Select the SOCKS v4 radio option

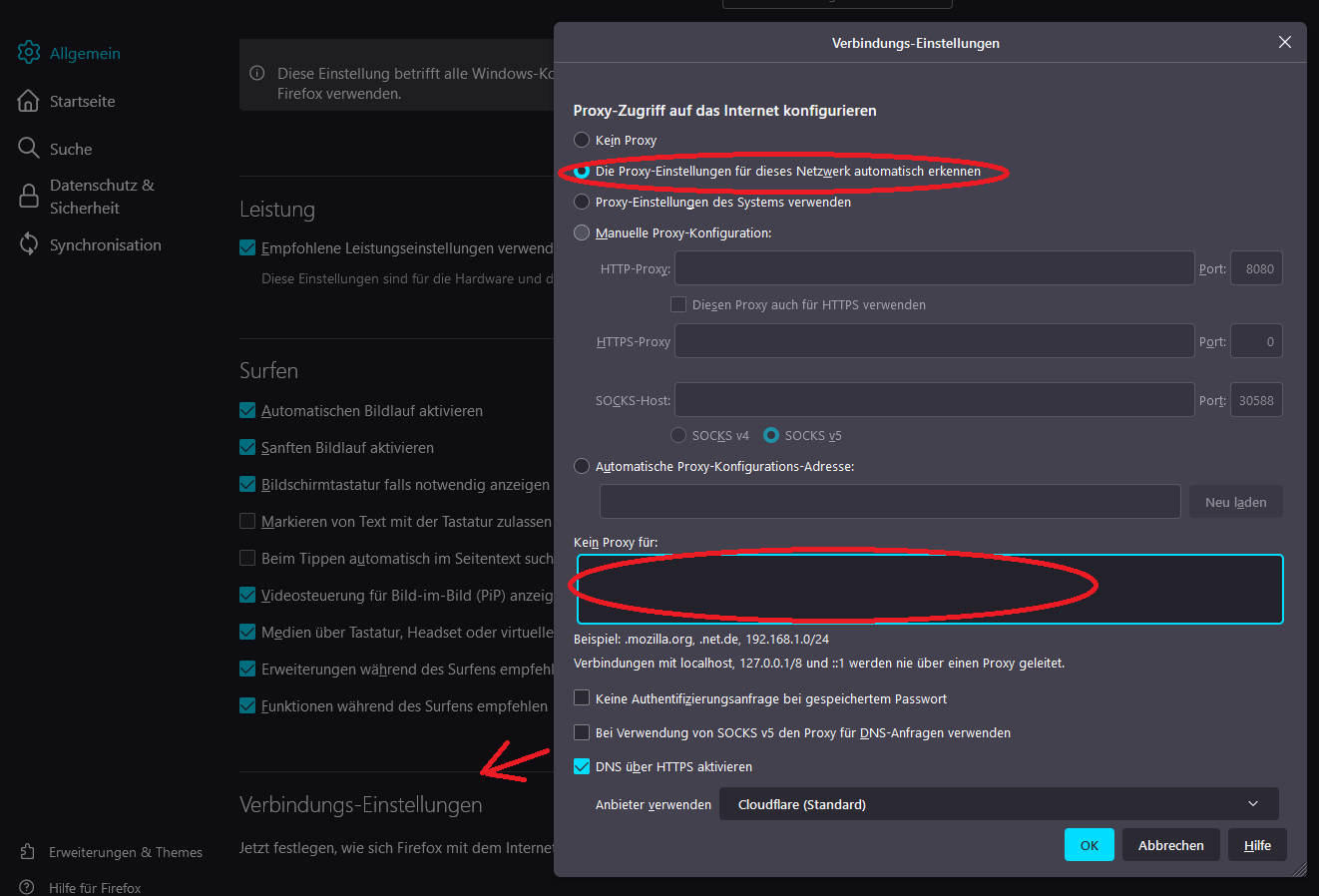point(678,435)
